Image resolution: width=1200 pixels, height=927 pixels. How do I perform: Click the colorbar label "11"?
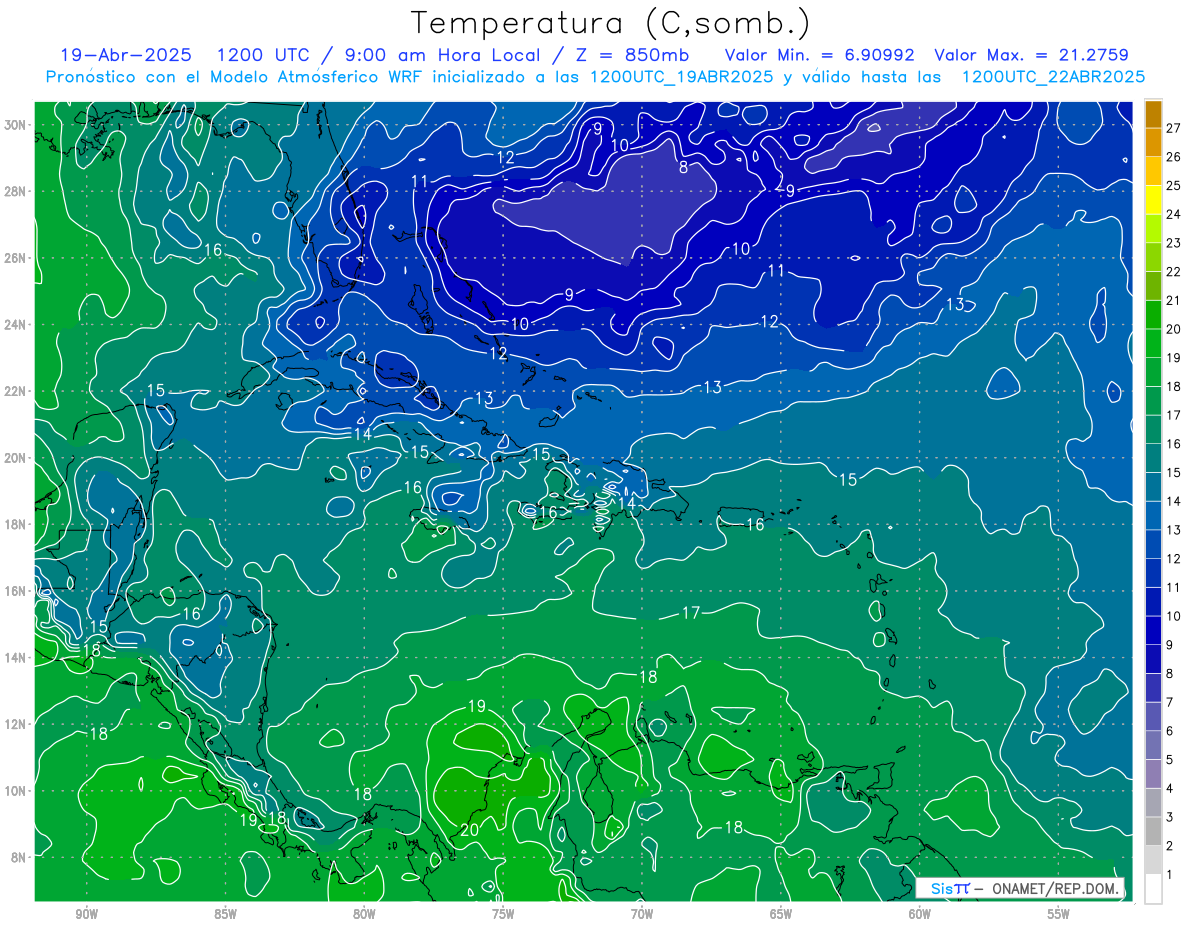click(1174, 587)
